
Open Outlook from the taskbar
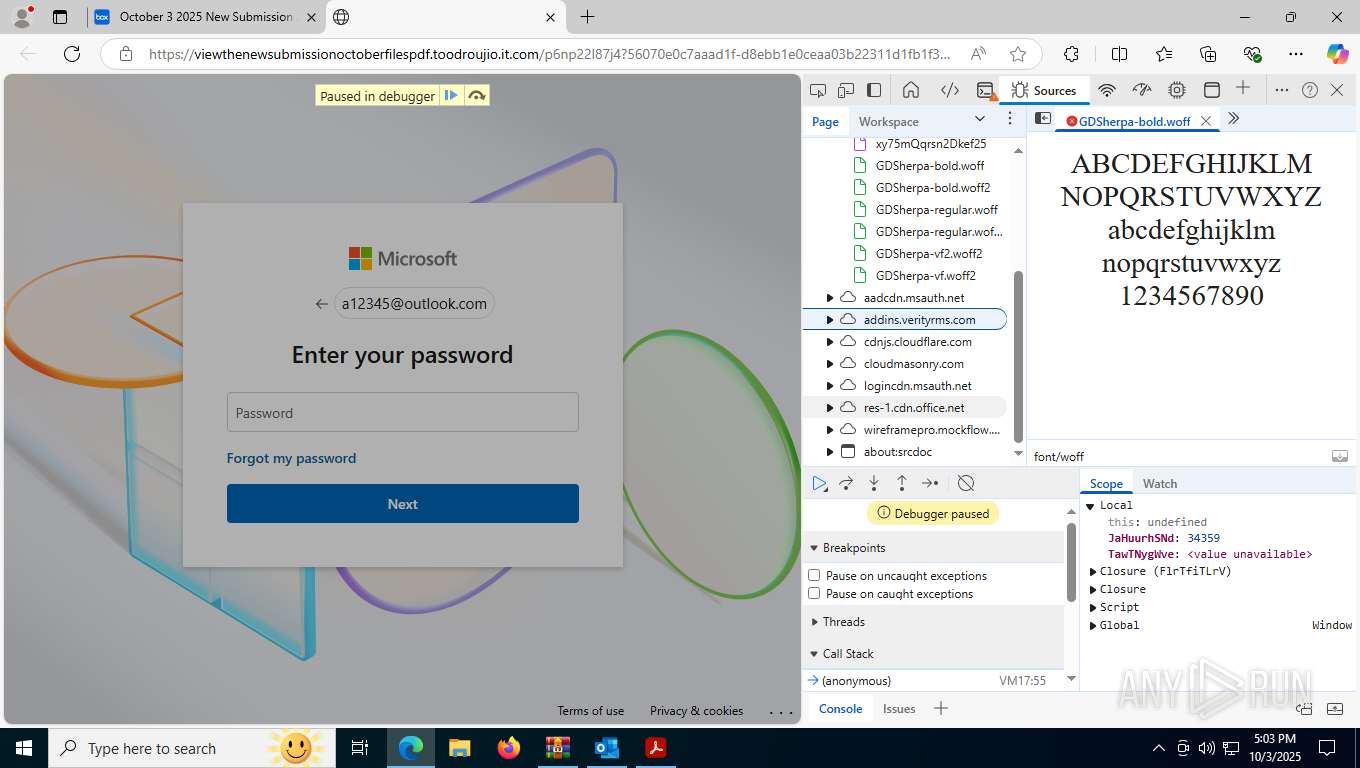pos(607,748)
